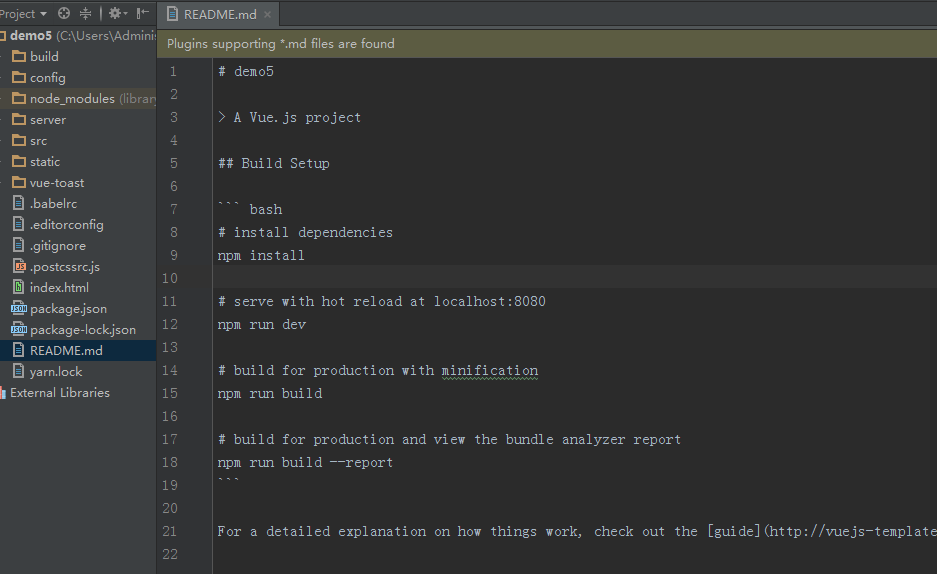Click the config folder icon
Screen dimensions: 937x574
(19, 77)
